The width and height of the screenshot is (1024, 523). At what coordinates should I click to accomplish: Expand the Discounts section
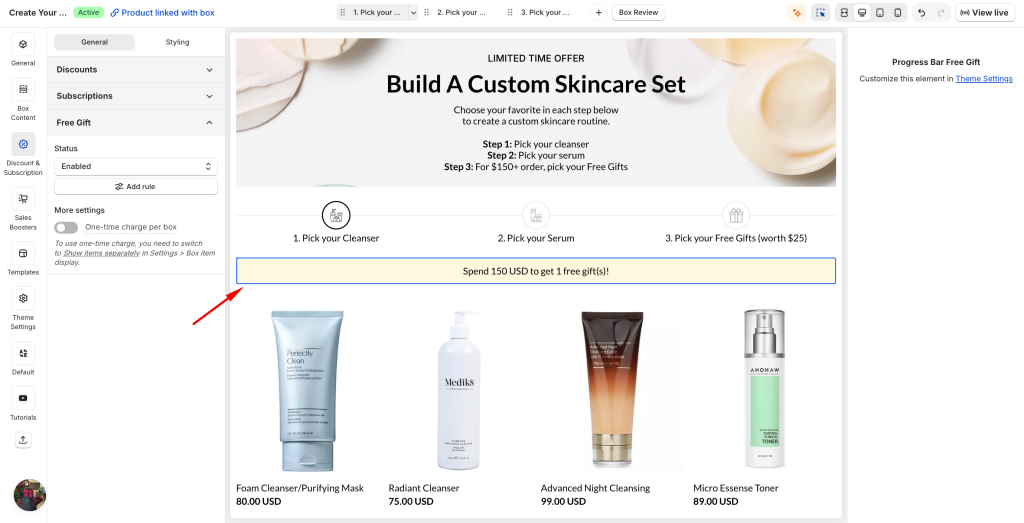point(135,69)
